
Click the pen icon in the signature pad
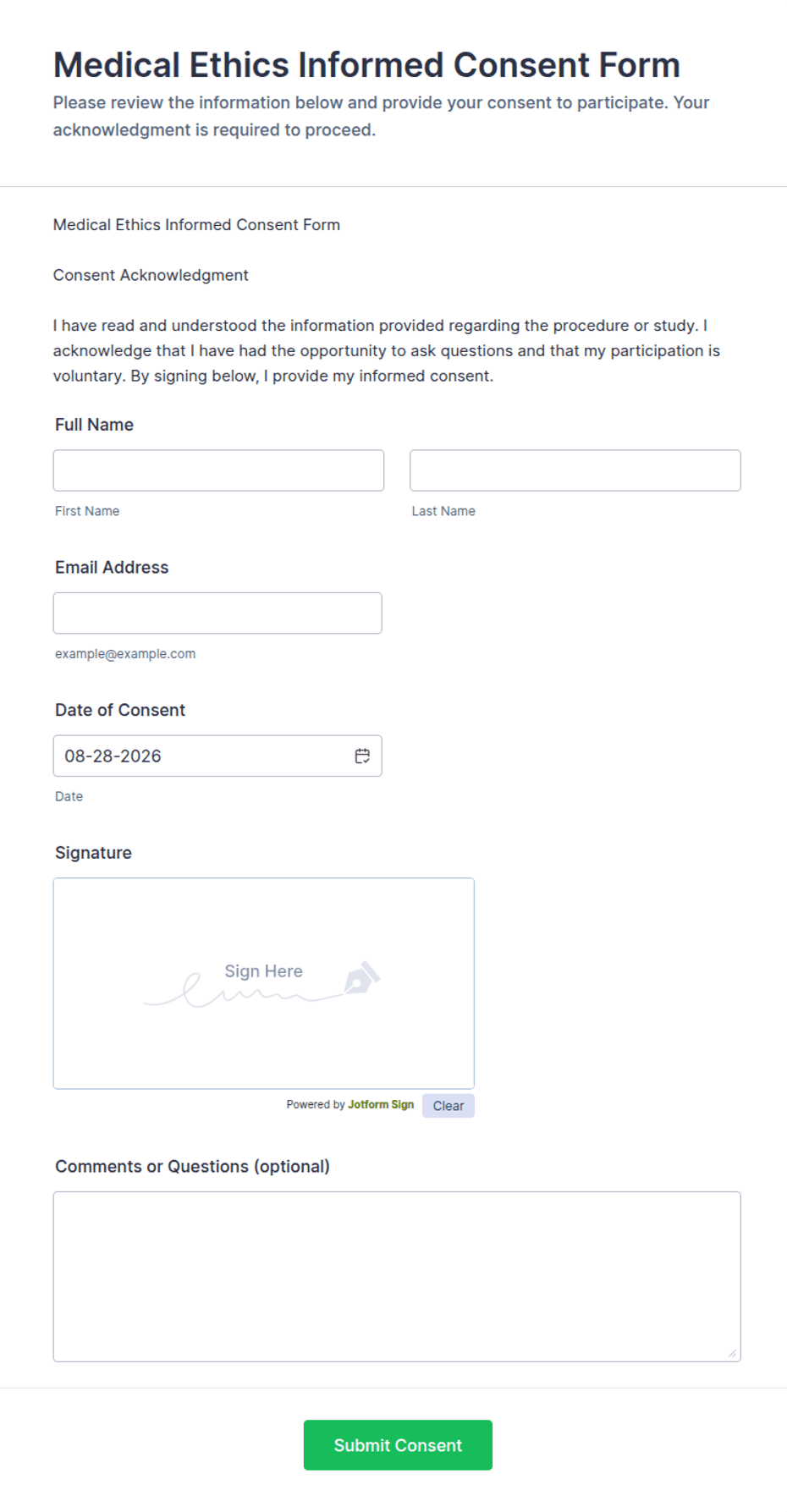pyautogui.click(x=362, y=977)
